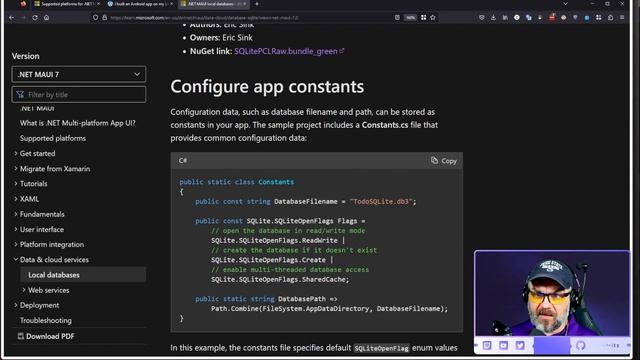The height and width of the screenshot is (360, 640).
Task: Click the filter funnel icon in sidebar
Action: (x=20, y=95)
